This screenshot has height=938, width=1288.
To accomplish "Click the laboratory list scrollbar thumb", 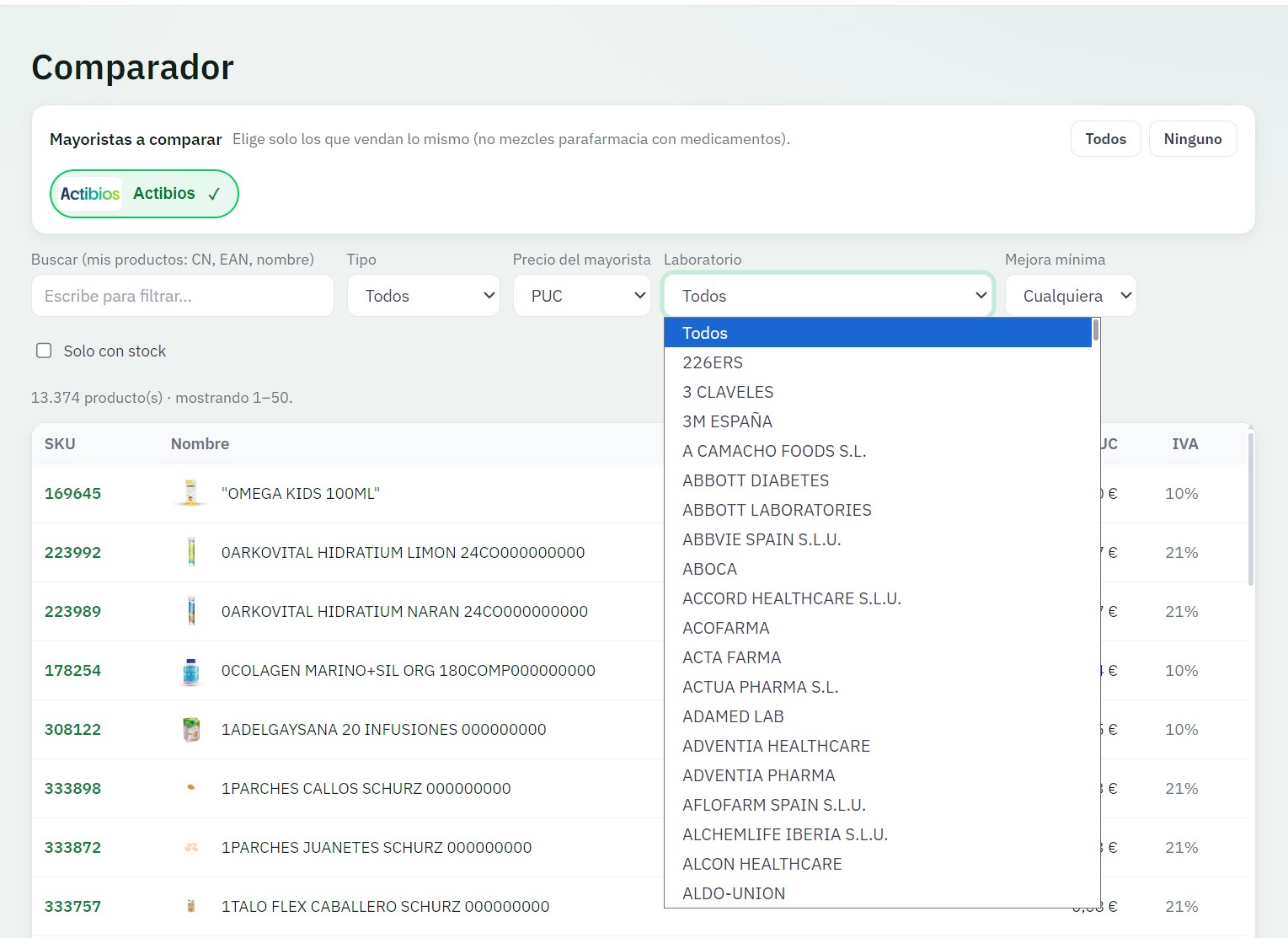I will click(1096, 330).
